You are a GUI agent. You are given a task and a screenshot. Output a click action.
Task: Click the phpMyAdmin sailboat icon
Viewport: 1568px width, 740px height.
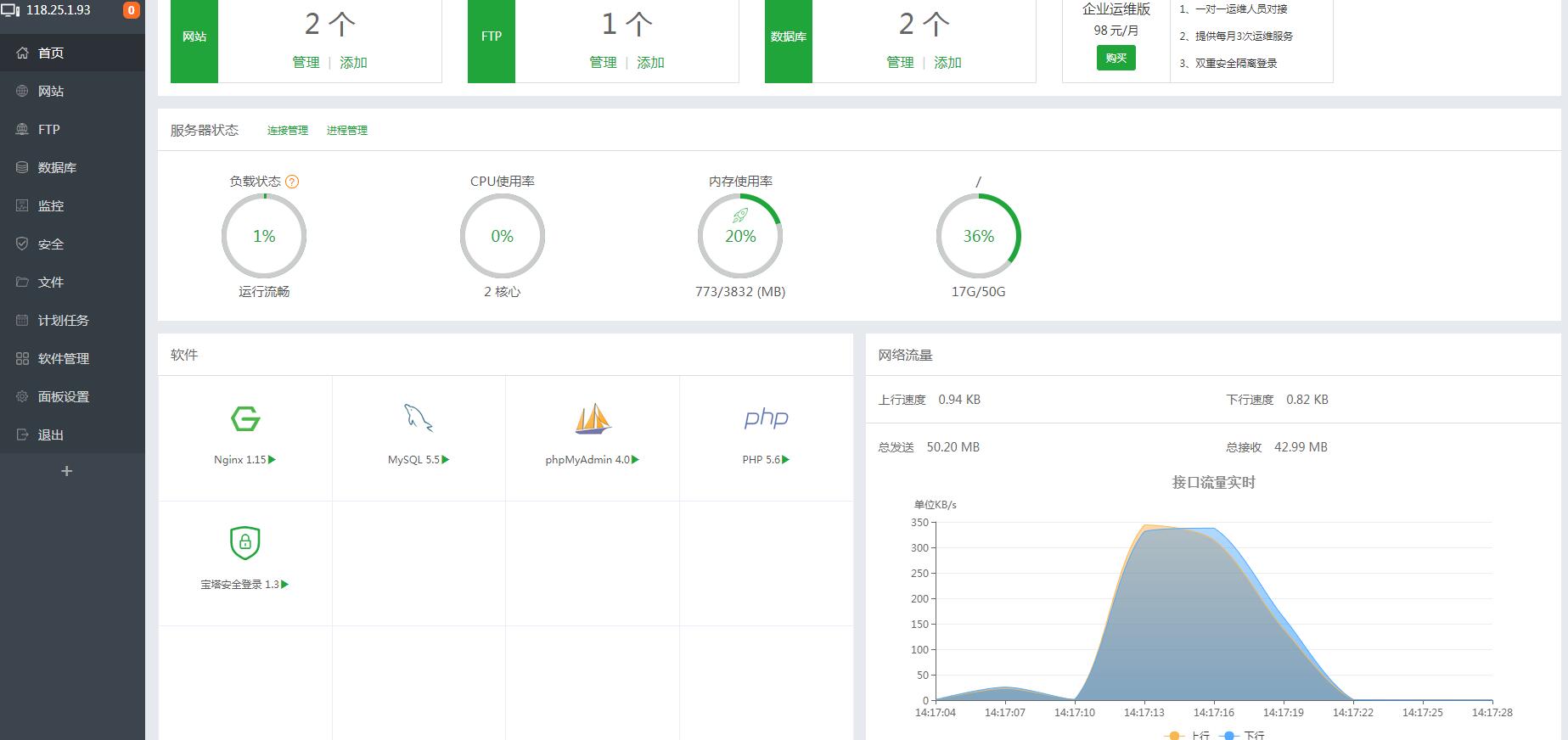tap(593, 418)
